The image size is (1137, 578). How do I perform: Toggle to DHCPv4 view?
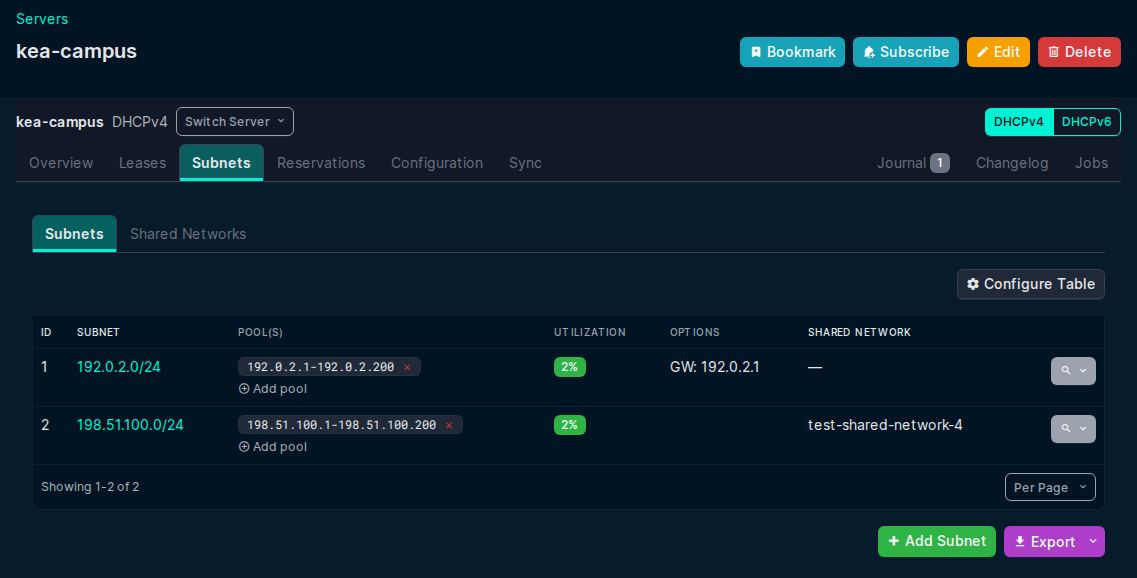(1019, 122)
